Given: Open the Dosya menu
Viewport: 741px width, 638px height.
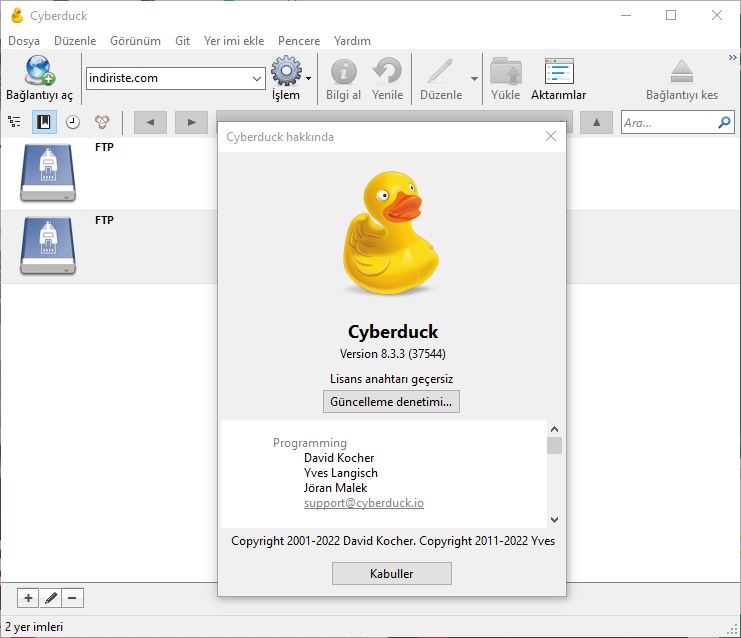Looking at the screenshot, I should pyautogui.click(x=24, y=41).
